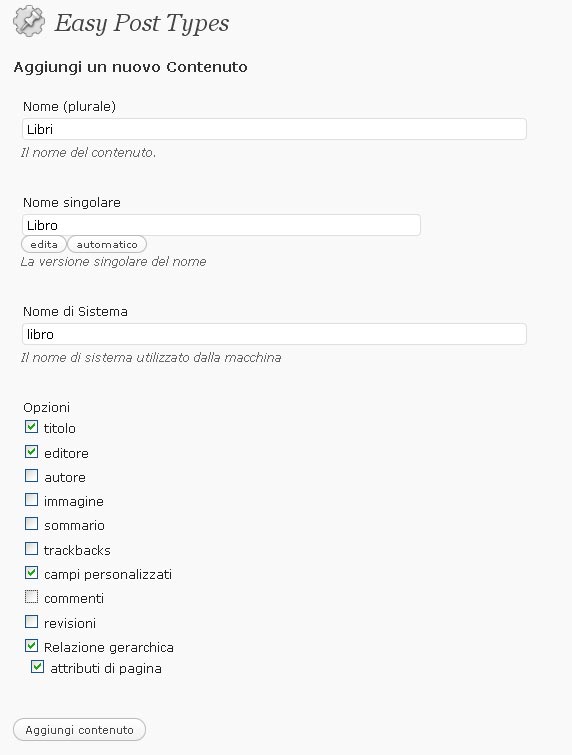The width and height of the screenshot is (572, 755).
Task: Uncheck Relazione gerarchica checkbox
Action: [x=31, y=646]
